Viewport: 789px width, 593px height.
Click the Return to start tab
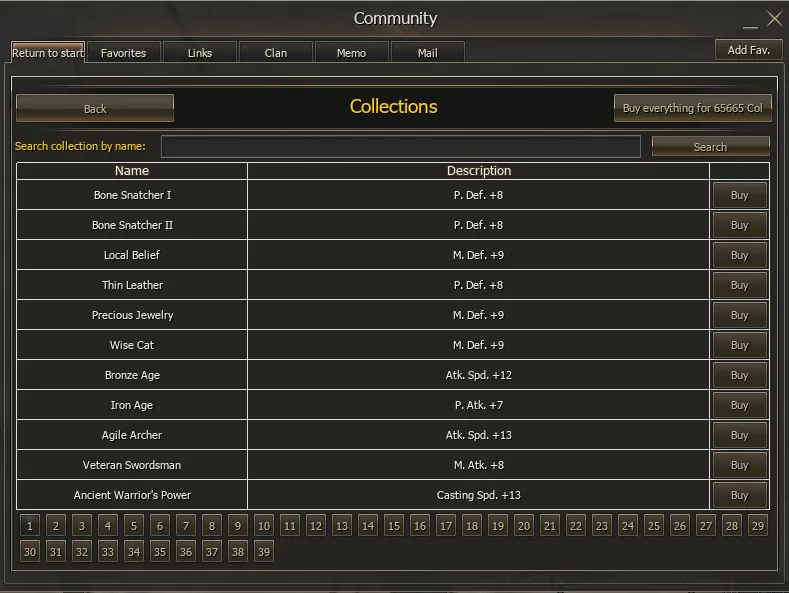(x=48, y=53)
